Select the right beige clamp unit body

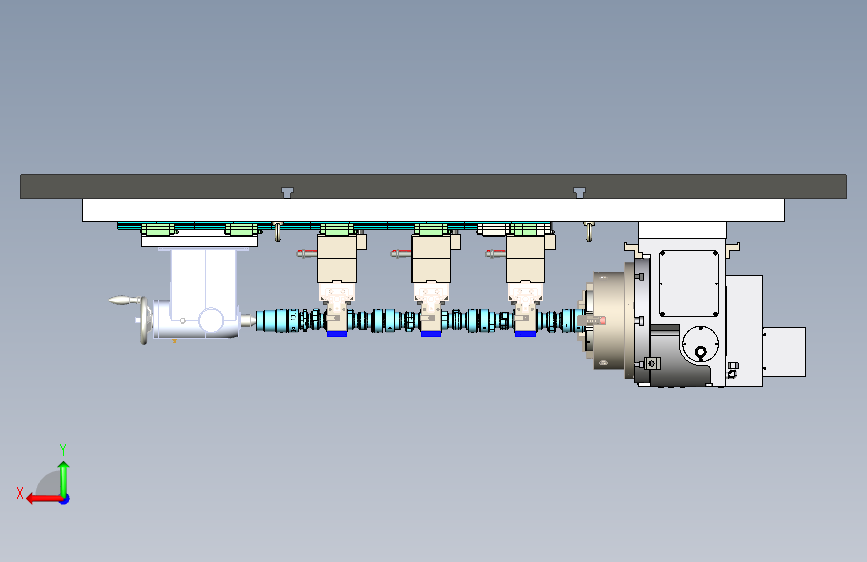(526, 259)
